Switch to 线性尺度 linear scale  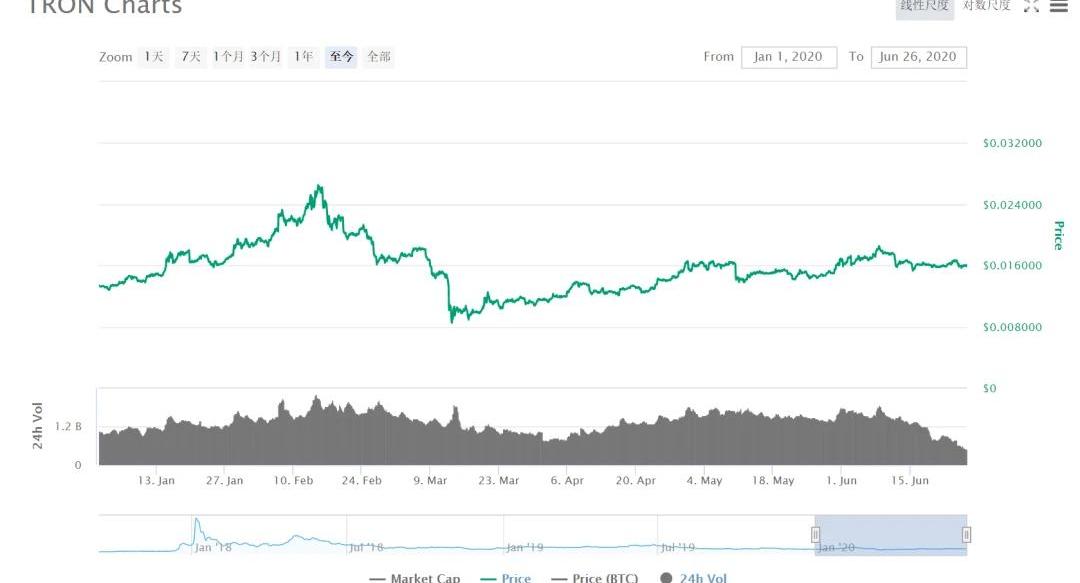point(924,6)
